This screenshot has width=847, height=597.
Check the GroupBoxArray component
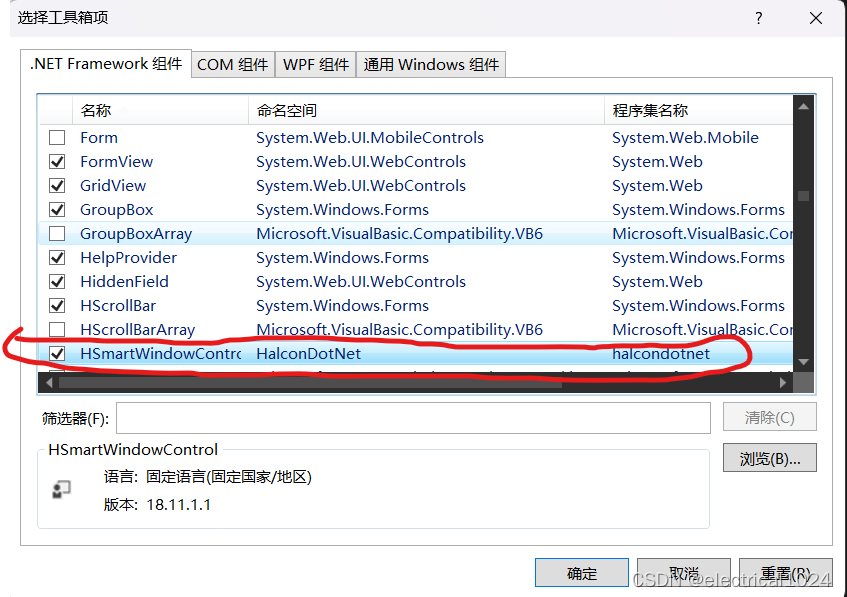point(57,233)
